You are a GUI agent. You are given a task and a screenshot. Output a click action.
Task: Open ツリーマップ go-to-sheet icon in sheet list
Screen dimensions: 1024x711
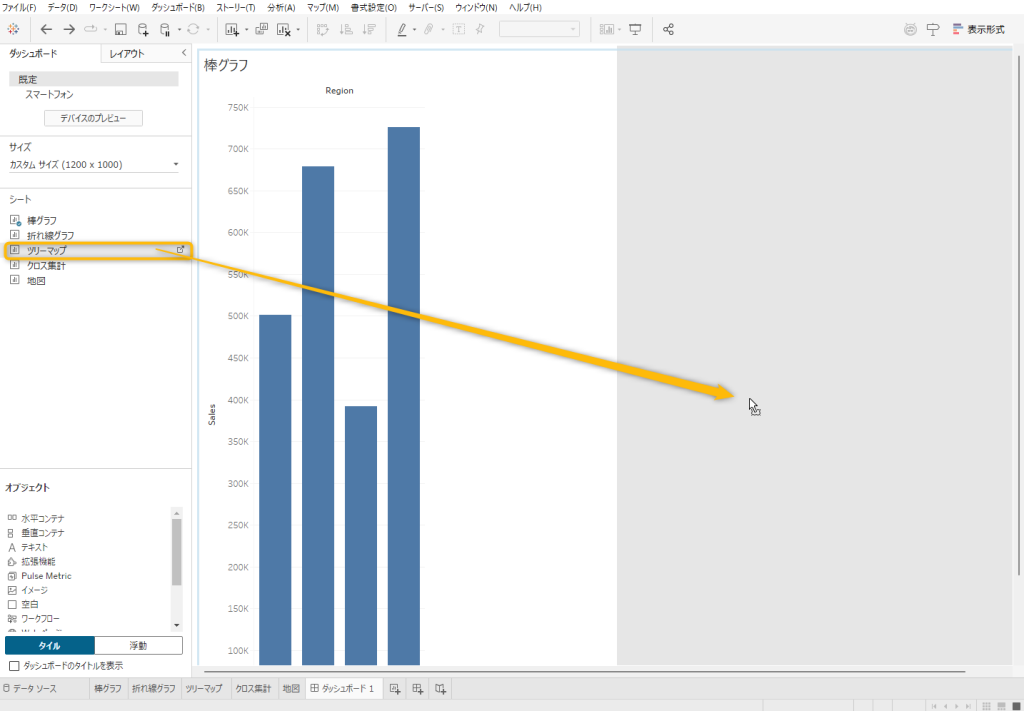(x=180, y=250)
